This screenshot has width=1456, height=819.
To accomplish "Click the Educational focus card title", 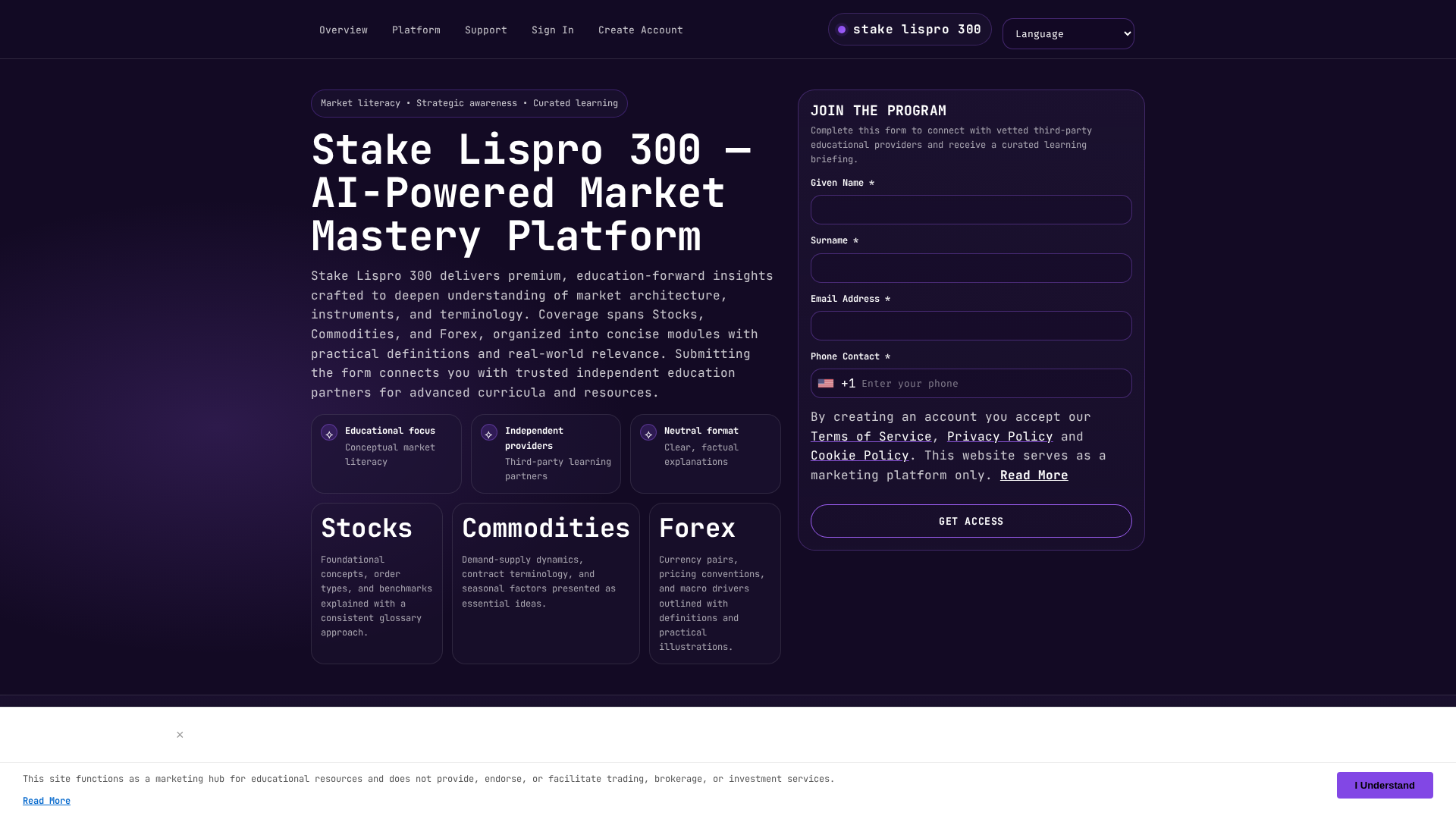I will click(390, 431).
